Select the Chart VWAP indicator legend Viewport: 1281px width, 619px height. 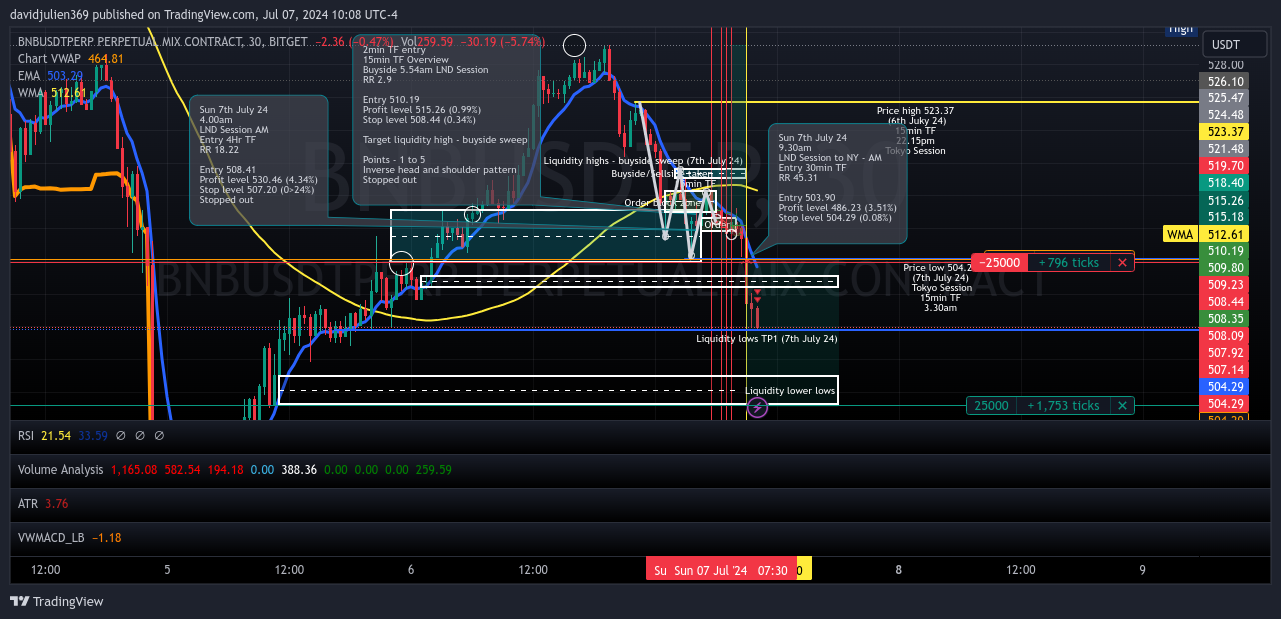pyautogui.click(x=70, y=59)
